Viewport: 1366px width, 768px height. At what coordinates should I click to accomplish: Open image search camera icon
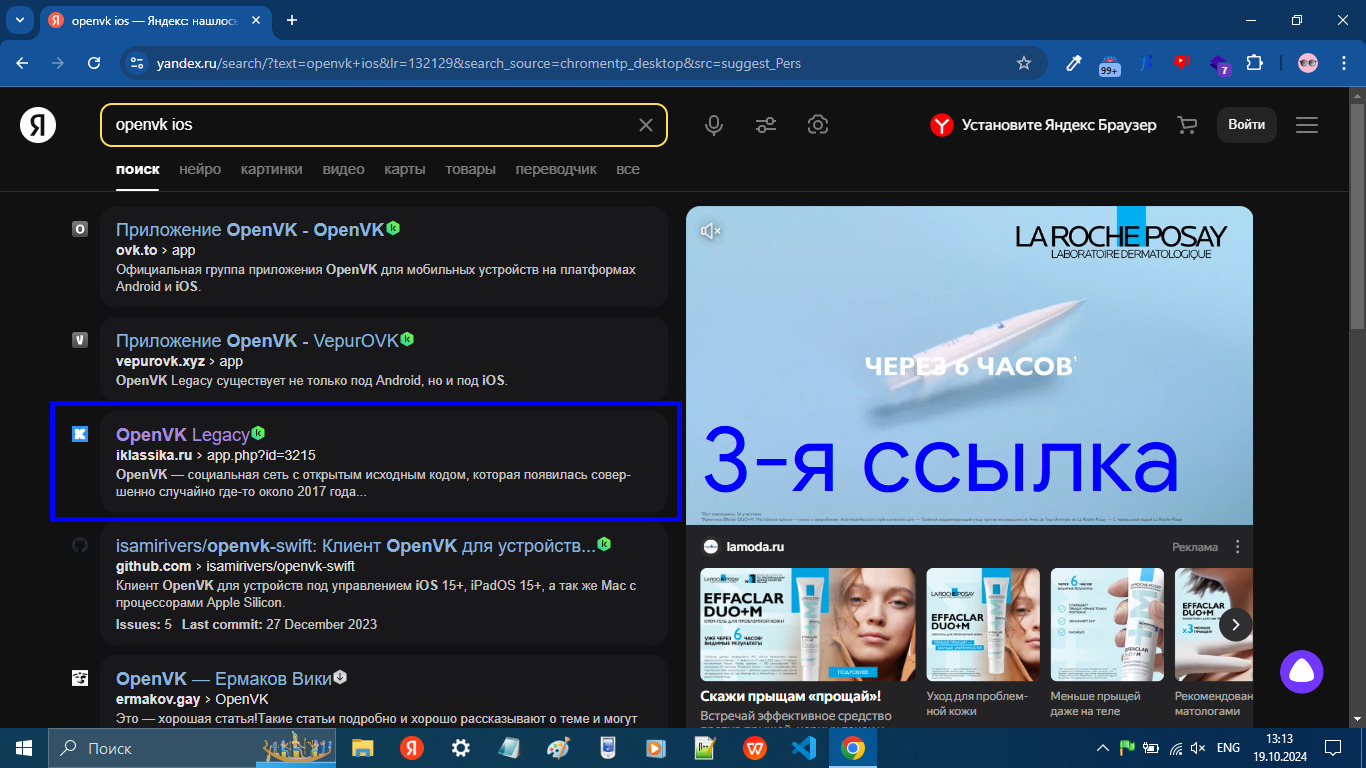click(818, 125)
